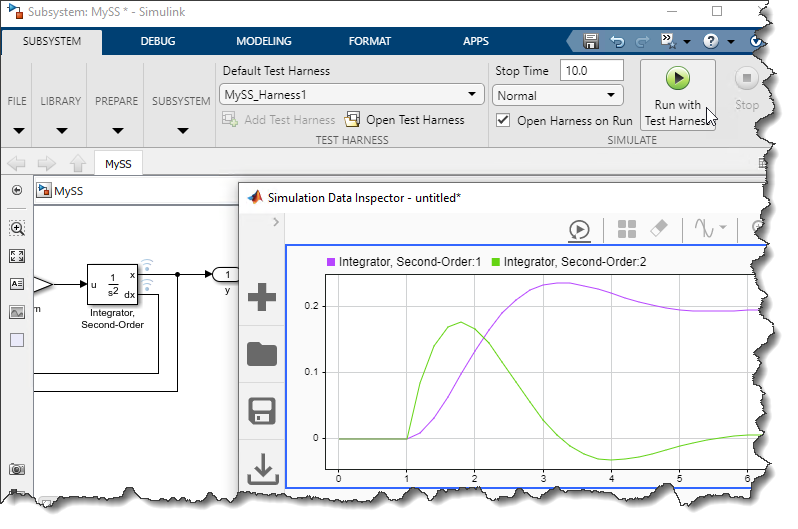Click the Run with Test Harness button
The width and height of the screenshot is (798, 529).
tap(677, 95)
